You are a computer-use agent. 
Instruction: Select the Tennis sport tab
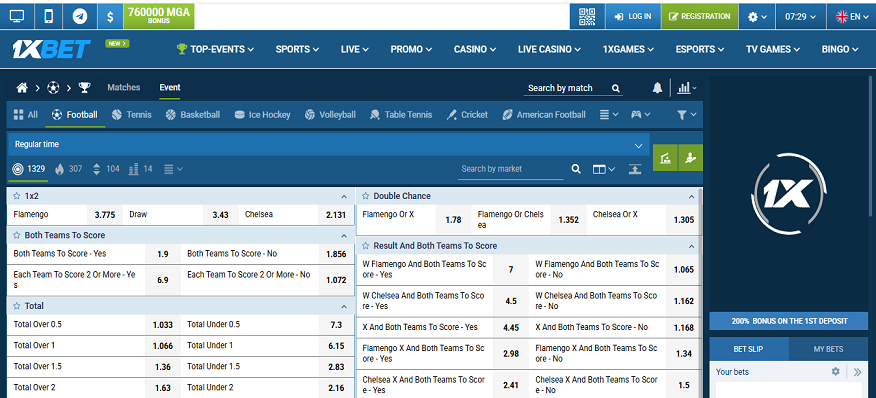pyautogui.click(x=131, y=115)
